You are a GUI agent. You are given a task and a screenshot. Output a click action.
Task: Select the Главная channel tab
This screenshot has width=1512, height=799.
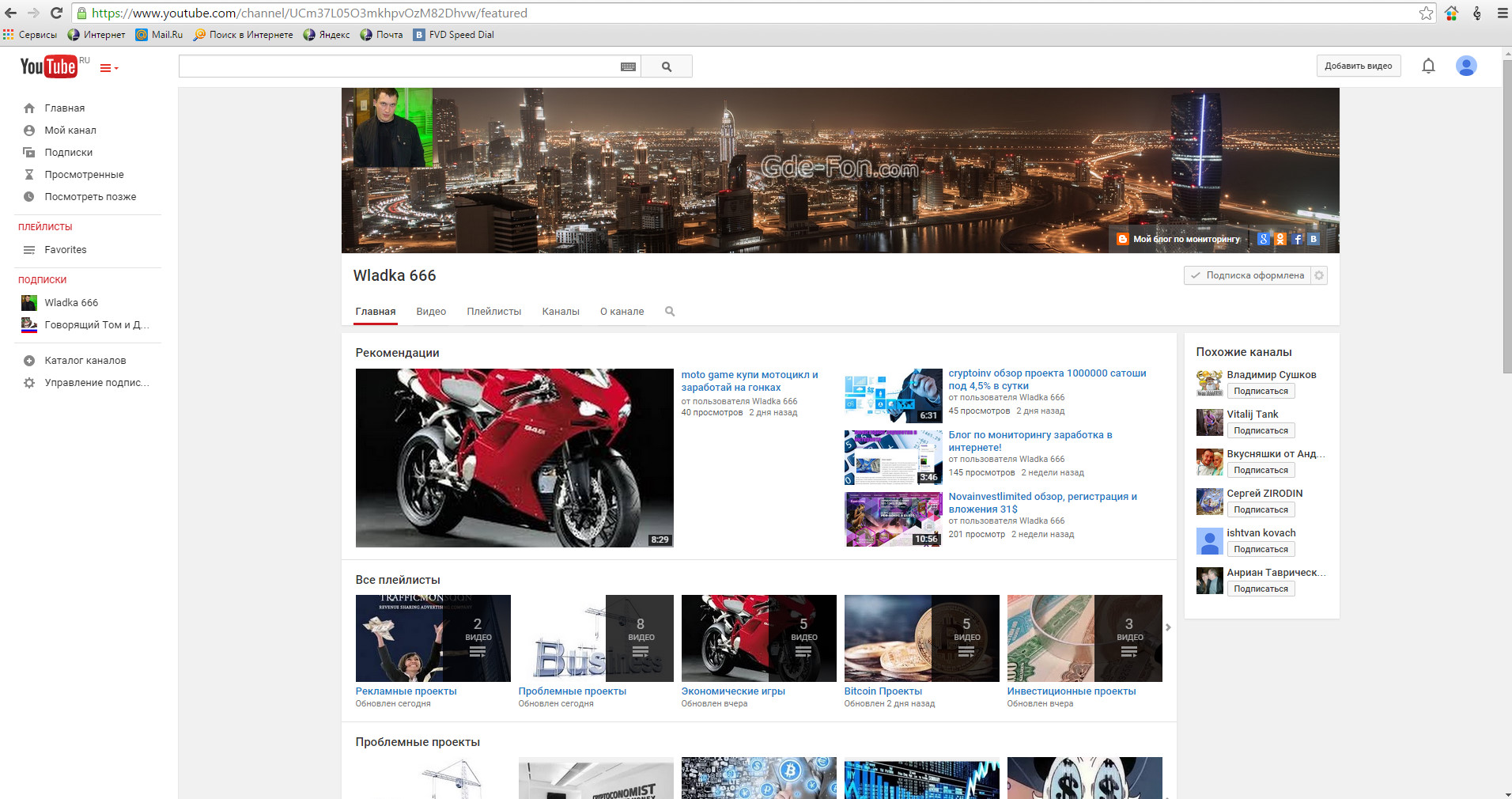(376, 312)
